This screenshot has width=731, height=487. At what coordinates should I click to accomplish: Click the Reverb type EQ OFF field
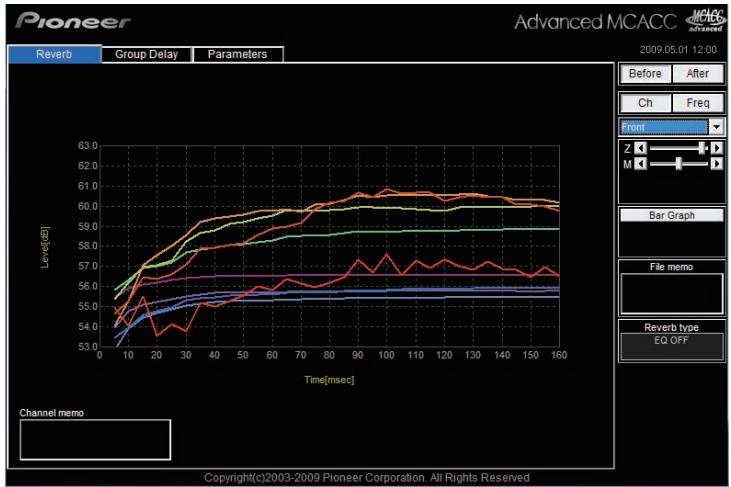[x=672, y=346]
